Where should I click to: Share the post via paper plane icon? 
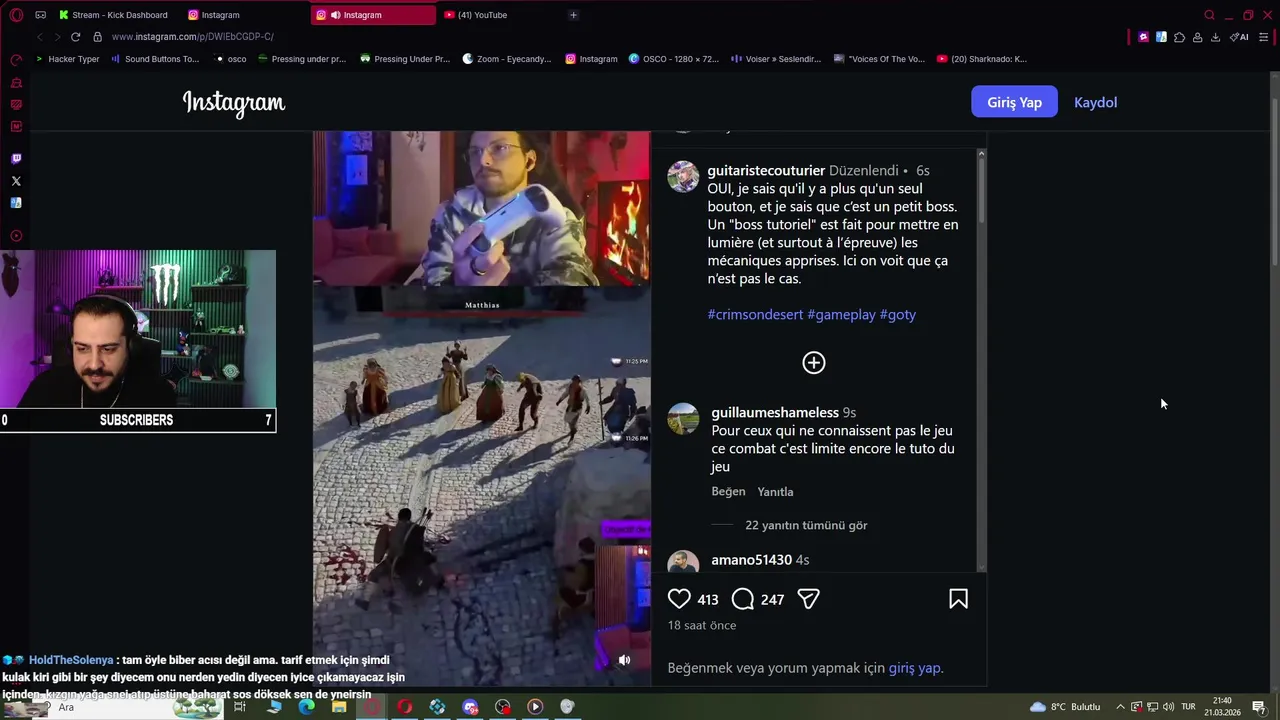click(808, 599)
